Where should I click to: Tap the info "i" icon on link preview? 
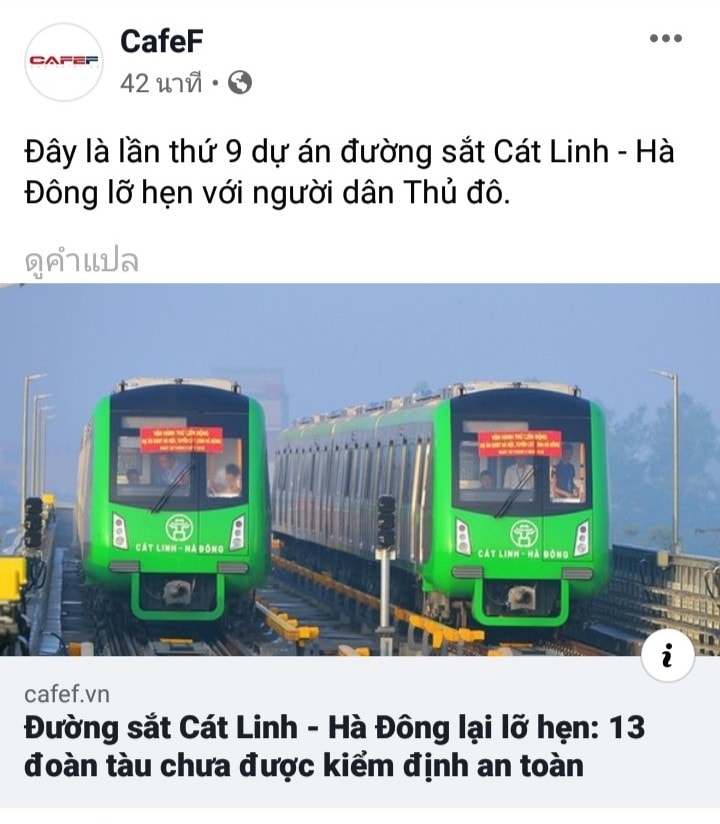(x=667, y=655)
